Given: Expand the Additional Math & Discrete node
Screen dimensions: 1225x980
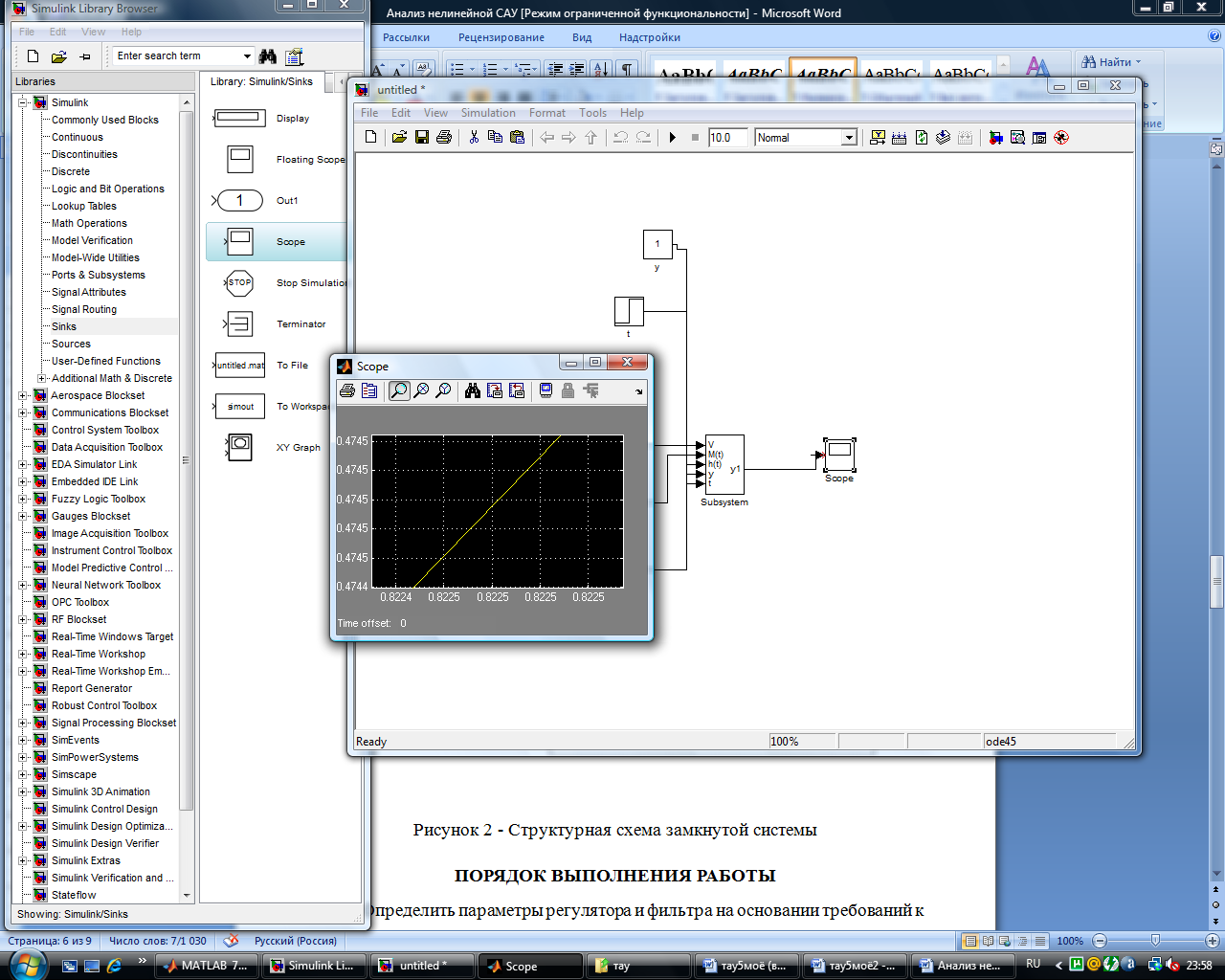Looking at the screenshot, I should [41, 378].
